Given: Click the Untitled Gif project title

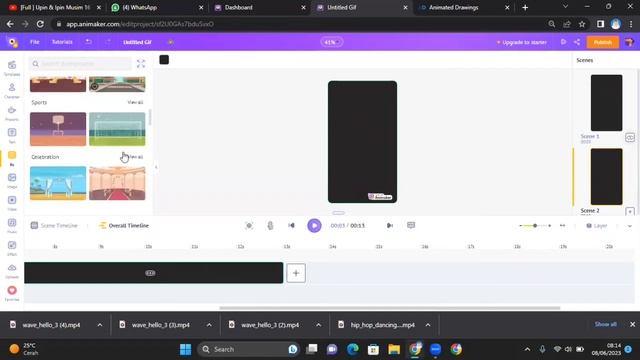Looking at the screenshot, I should click(x=137, y=42).
